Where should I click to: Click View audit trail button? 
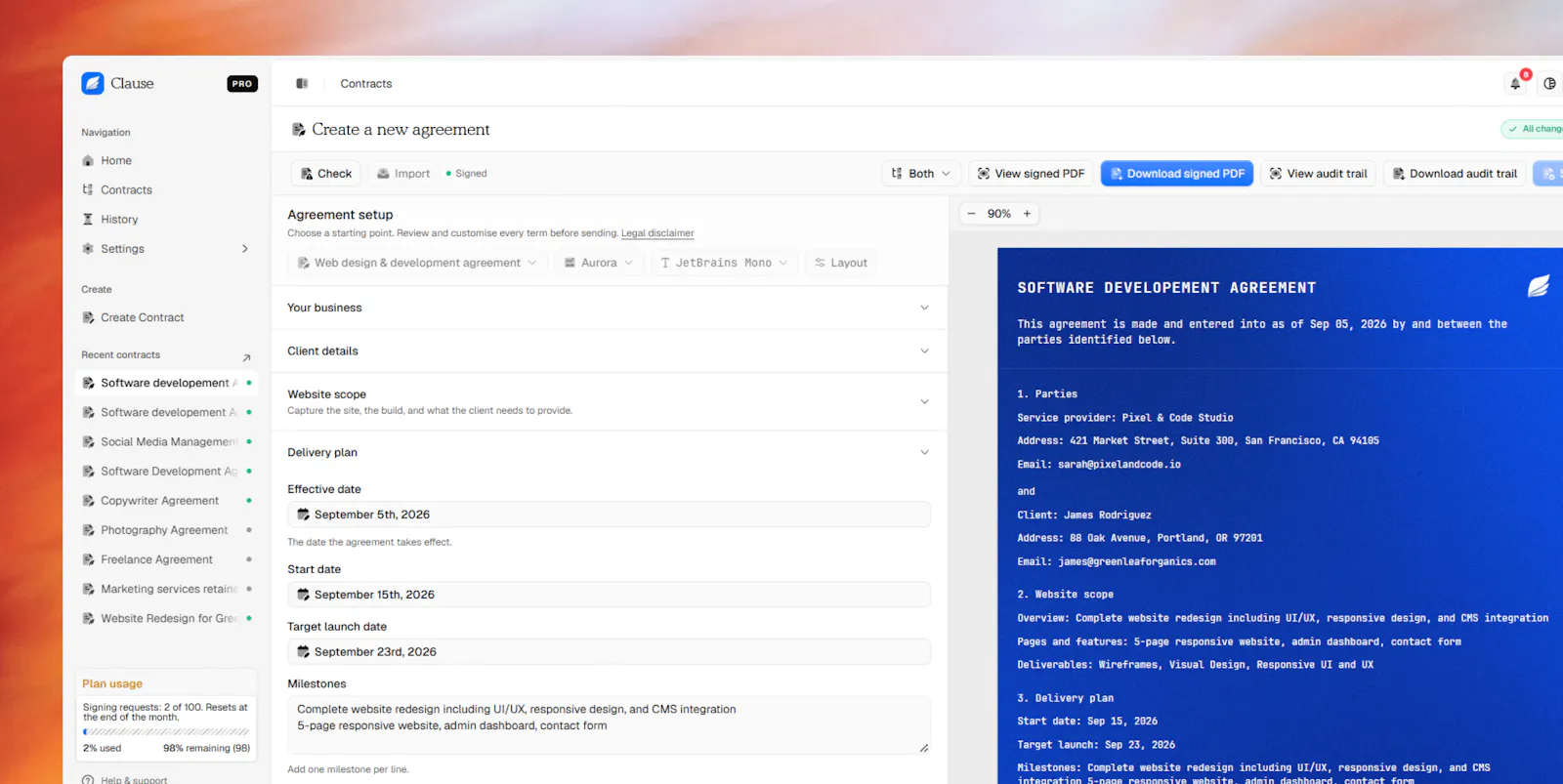pos(1319,174)
